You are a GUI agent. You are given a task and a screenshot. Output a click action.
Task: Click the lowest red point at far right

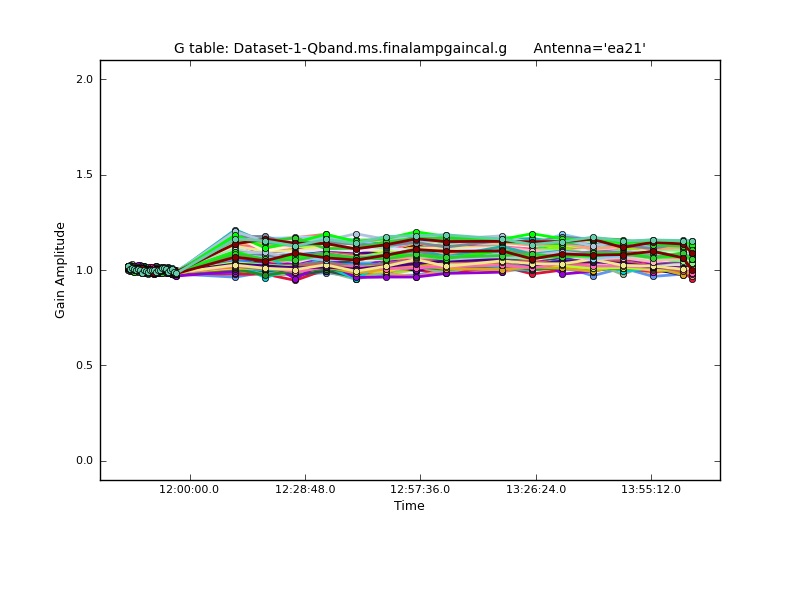coord(691,279)
